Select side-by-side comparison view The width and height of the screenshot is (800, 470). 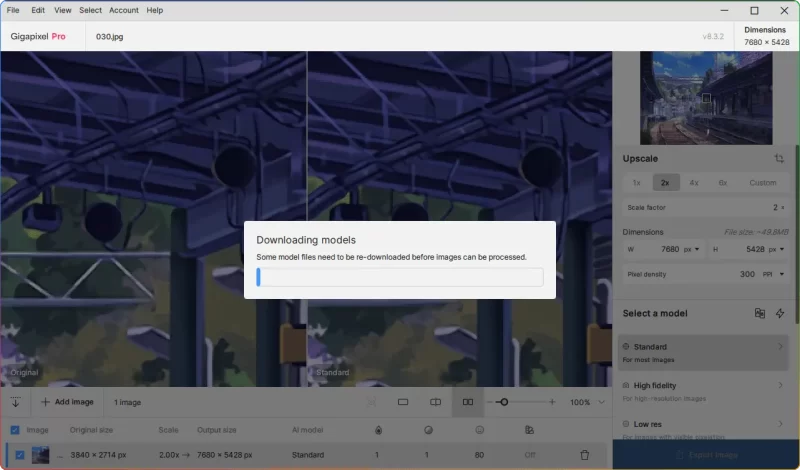point(467,402)
